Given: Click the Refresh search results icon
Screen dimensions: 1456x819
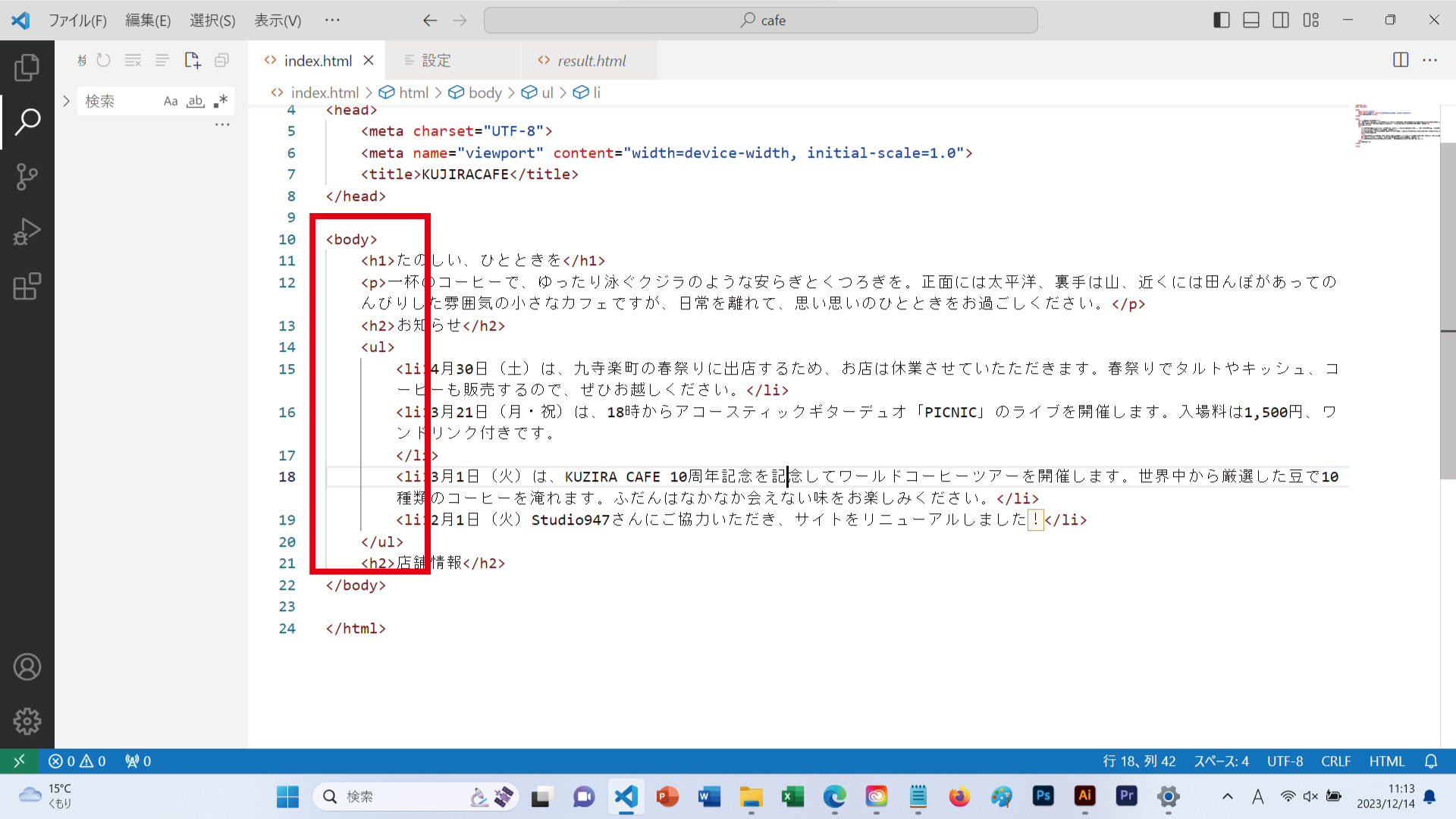Looking at the screenshot, I should click(x=104, y=60).
